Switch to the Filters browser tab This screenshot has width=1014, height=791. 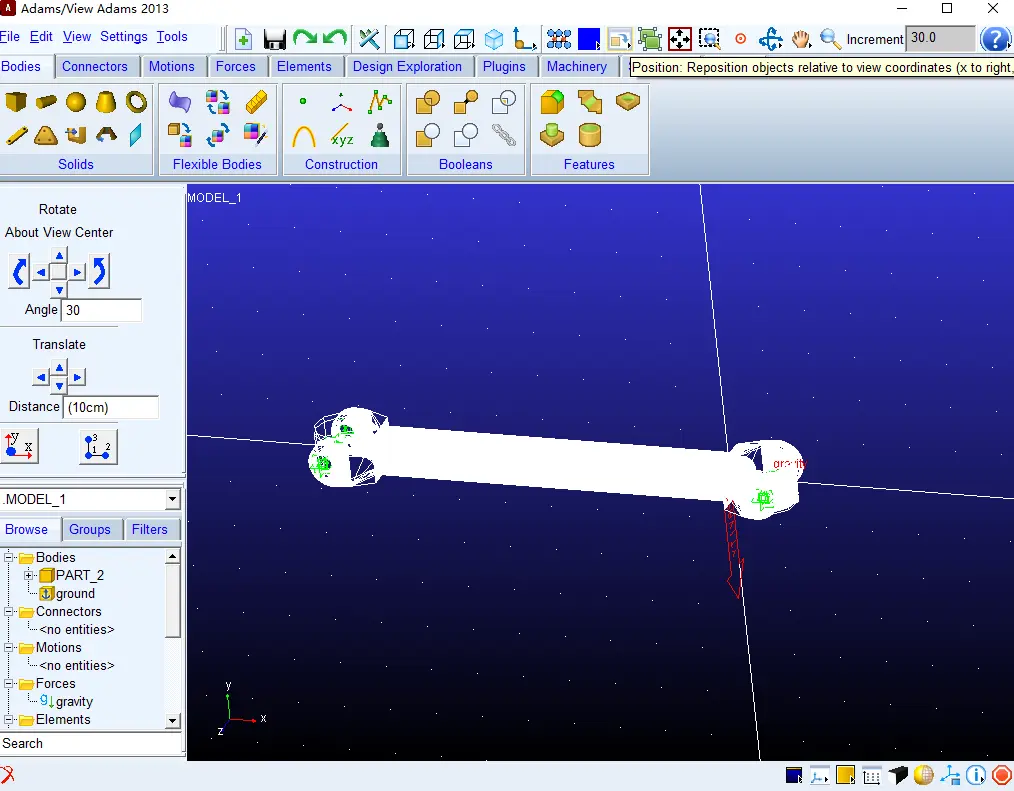tap(149, 530)
